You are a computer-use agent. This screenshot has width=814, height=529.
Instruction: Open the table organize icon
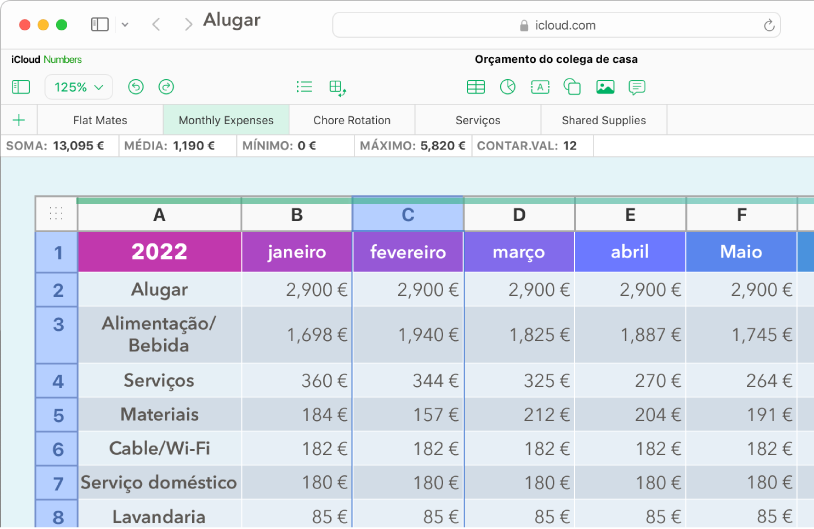pyautogui.click(x=337, y=88)
